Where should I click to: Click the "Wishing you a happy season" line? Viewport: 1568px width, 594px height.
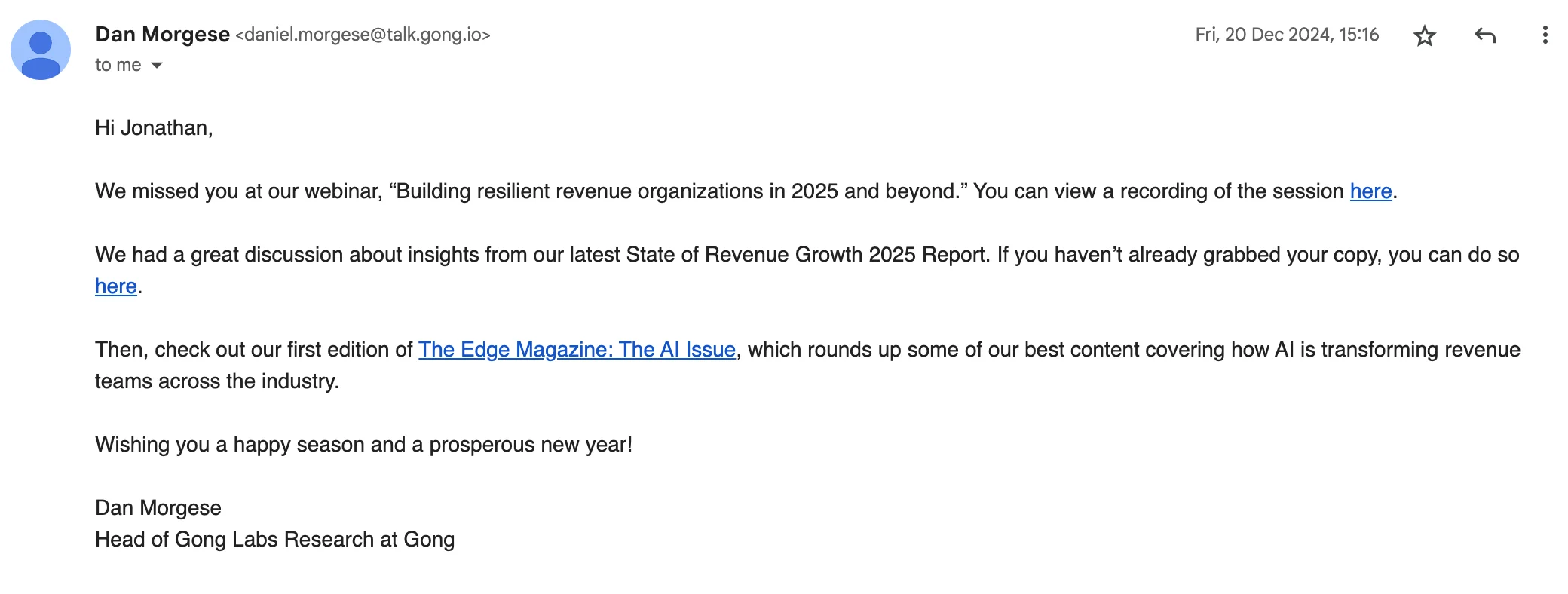[363, 445]
